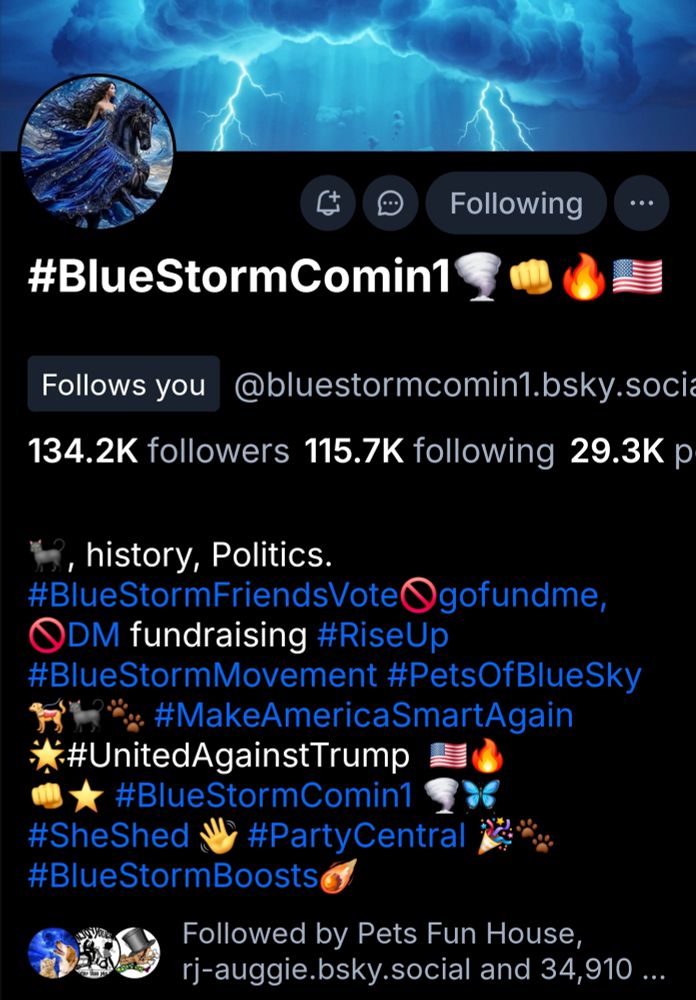Open the 115.7K following list
This screenshot has height=1000, width=696.
click(429, 452)
